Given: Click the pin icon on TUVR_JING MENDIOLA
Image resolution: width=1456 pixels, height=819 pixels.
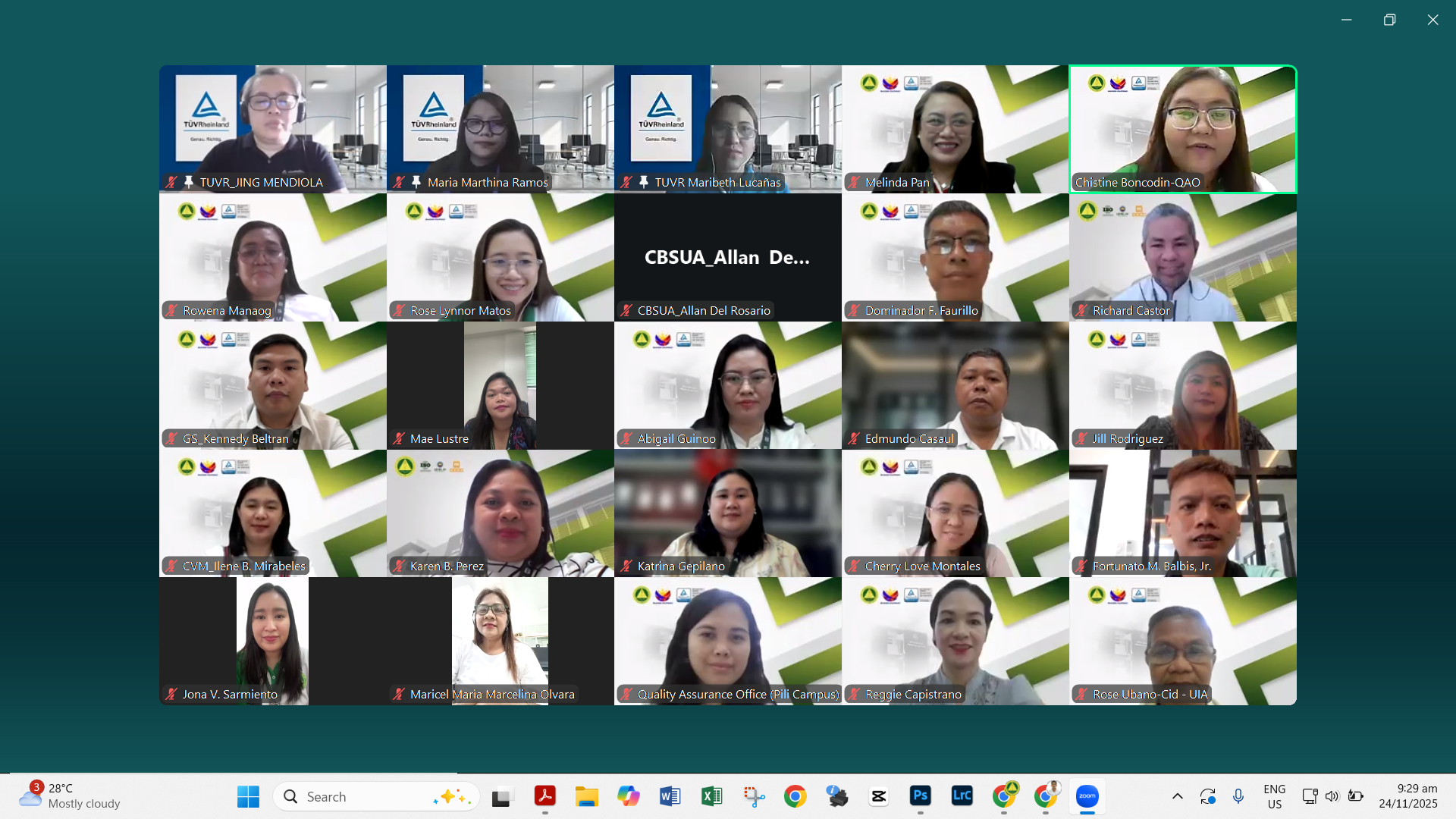Looking at the screenshot, I should pyautogui.click(x=189, y=182).
